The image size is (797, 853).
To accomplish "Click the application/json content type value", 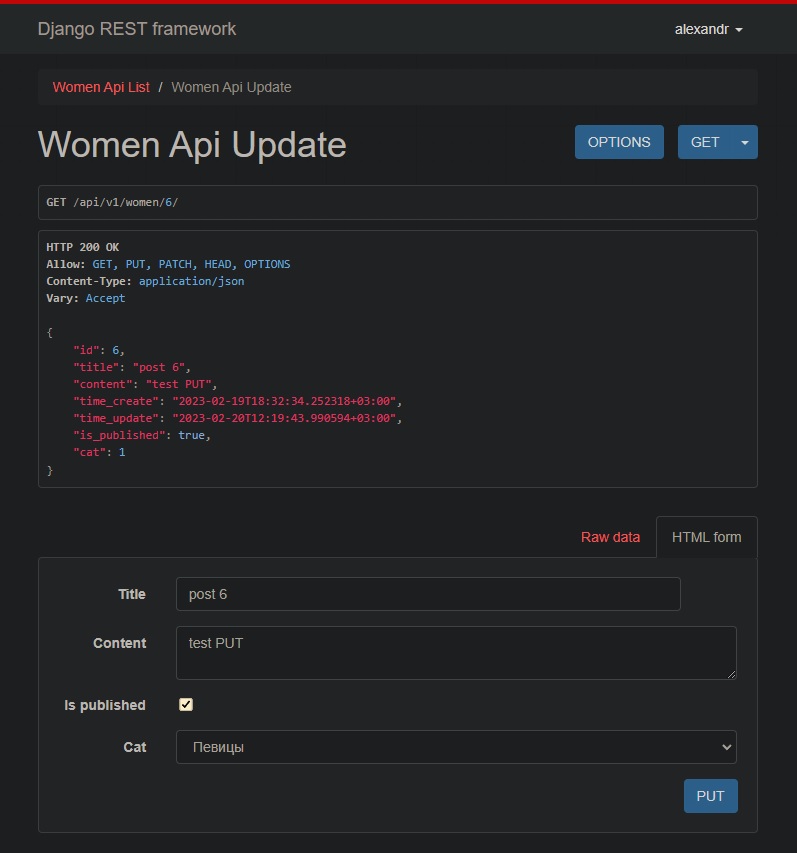I will click(x=191, y=281).
